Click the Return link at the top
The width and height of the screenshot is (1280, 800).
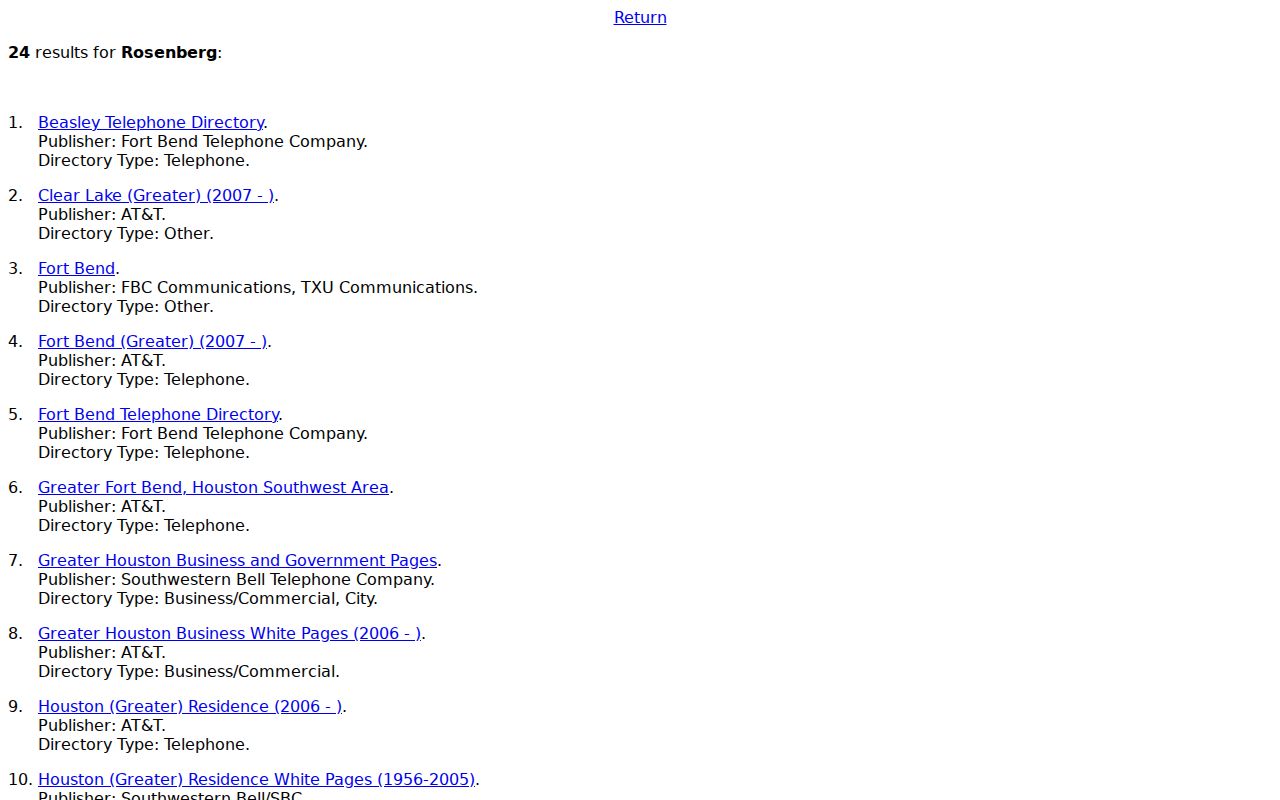(x=640, y=17)
